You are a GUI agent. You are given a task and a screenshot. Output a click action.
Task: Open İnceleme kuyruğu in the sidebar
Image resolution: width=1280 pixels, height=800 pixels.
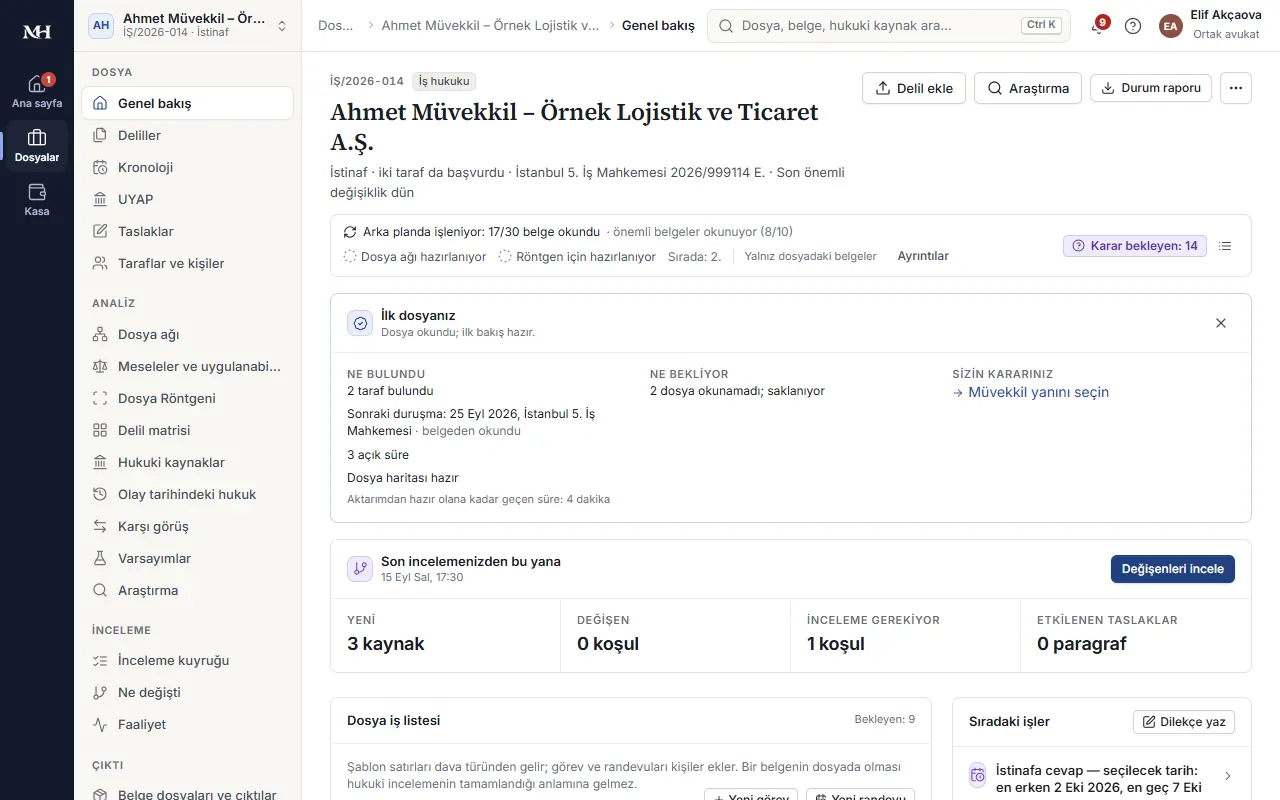click(187, 660)
